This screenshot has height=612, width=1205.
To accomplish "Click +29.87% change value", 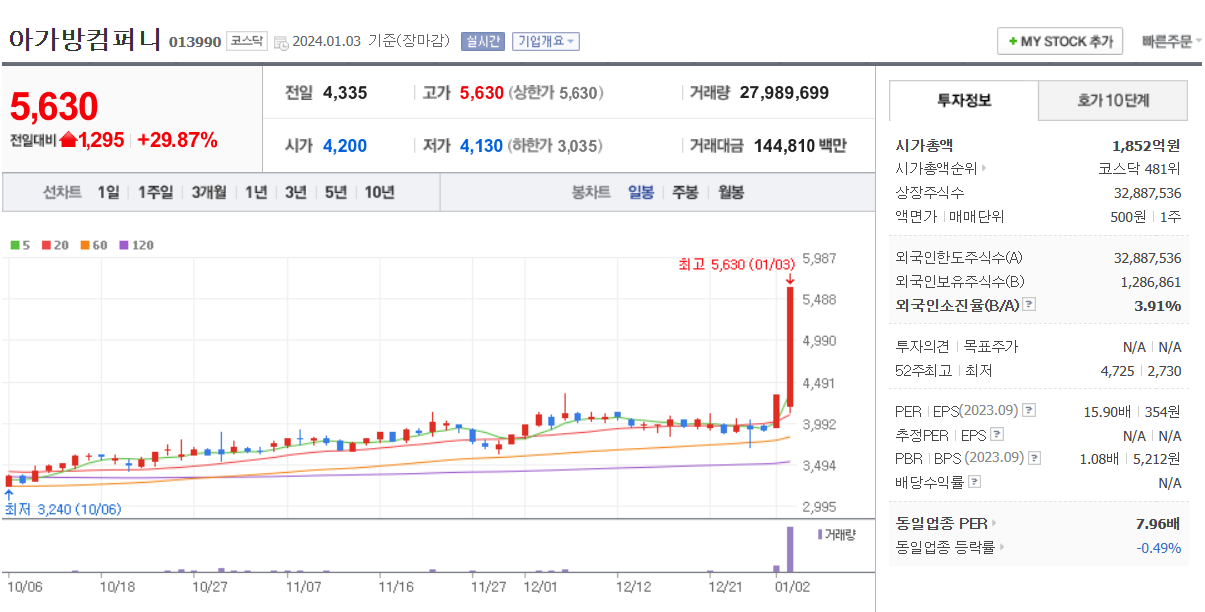I will pyautogui.click(x=177, y=140).
